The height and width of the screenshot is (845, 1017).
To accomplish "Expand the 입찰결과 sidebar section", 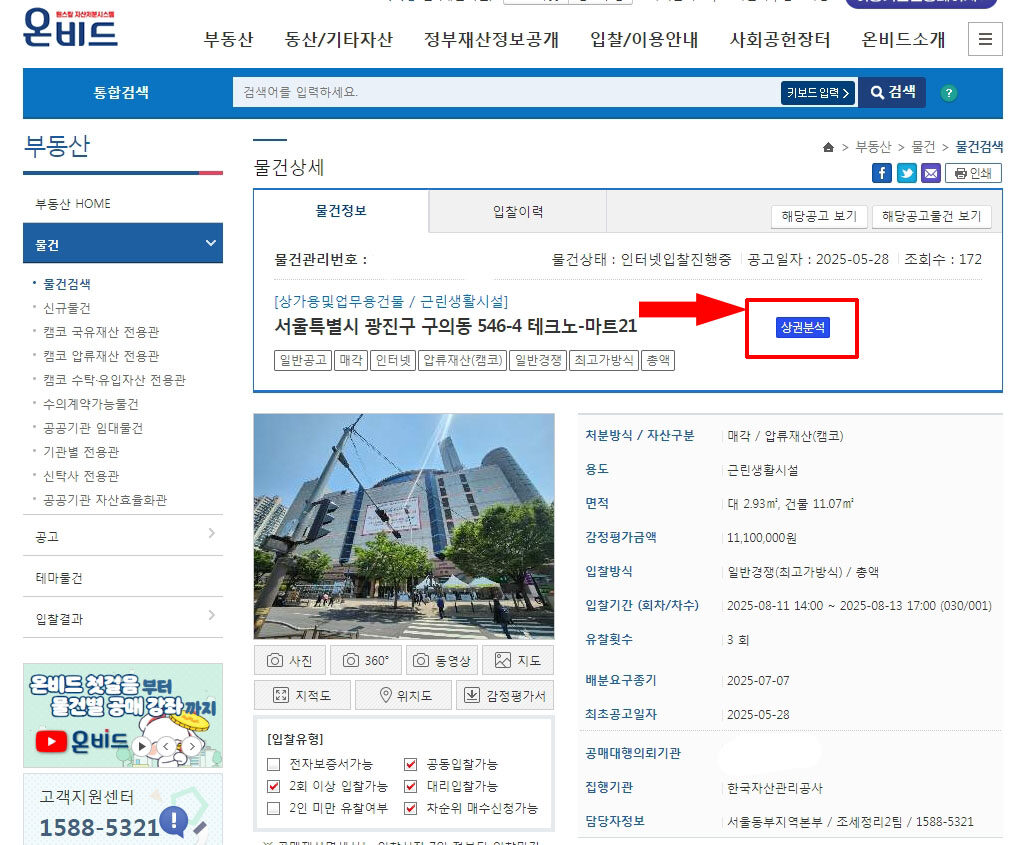I will click(x=123, y=619).
